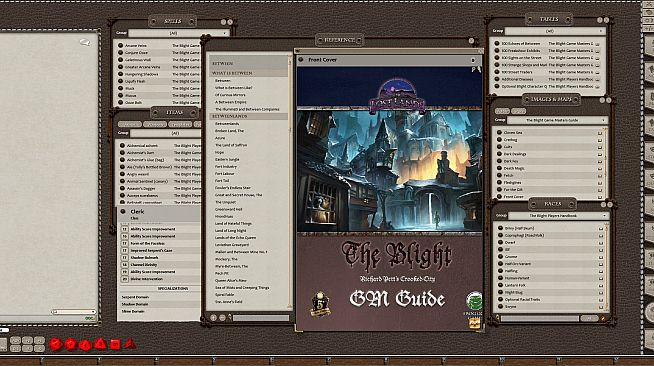Screen dimensions: 654x366
Task: Open Spells window Group dropdown
Action: coord(179,33)
